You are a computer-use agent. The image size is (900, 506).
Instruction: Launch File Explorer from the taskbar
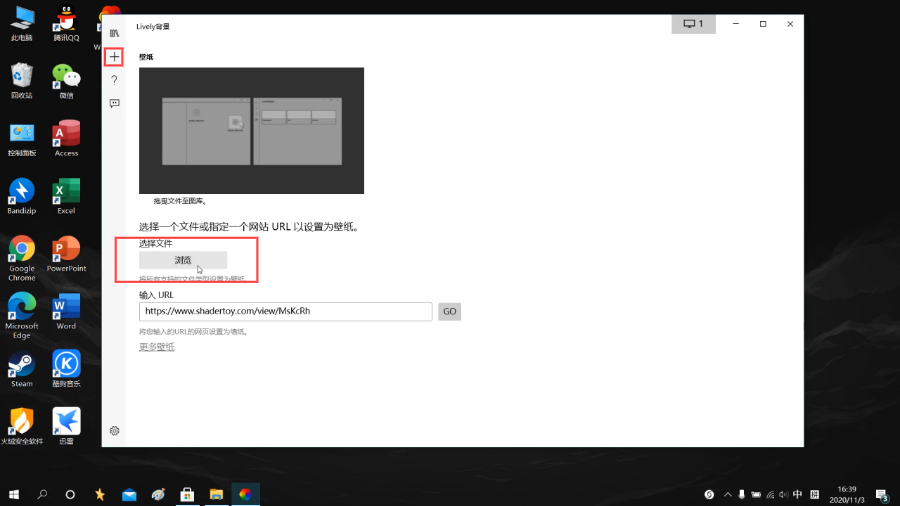point(216,495)
